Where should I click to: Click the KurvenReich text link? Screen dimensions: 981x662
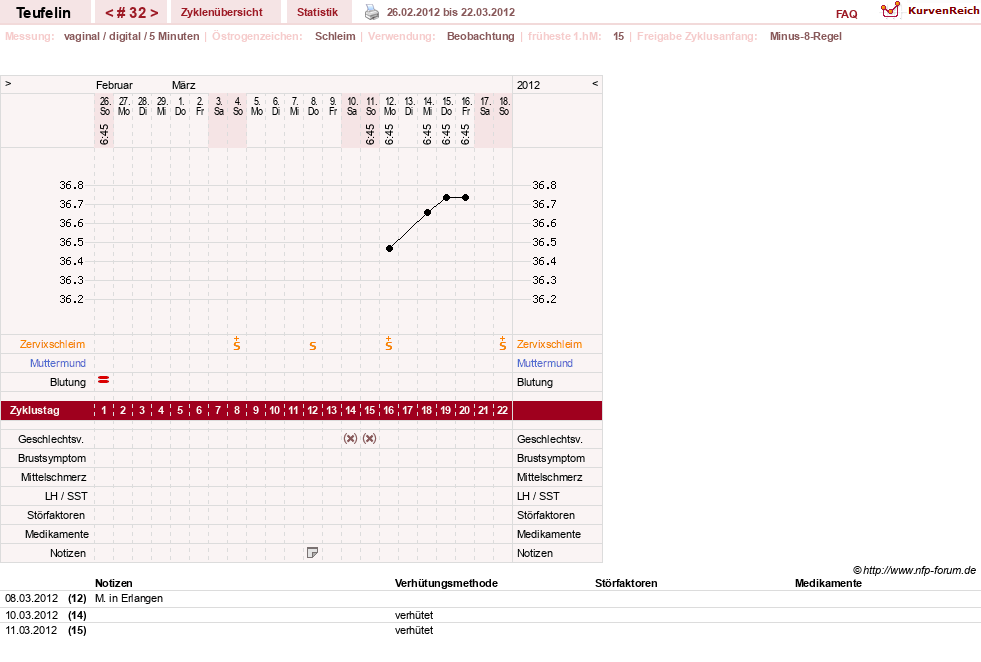click(x=943, y=11)
